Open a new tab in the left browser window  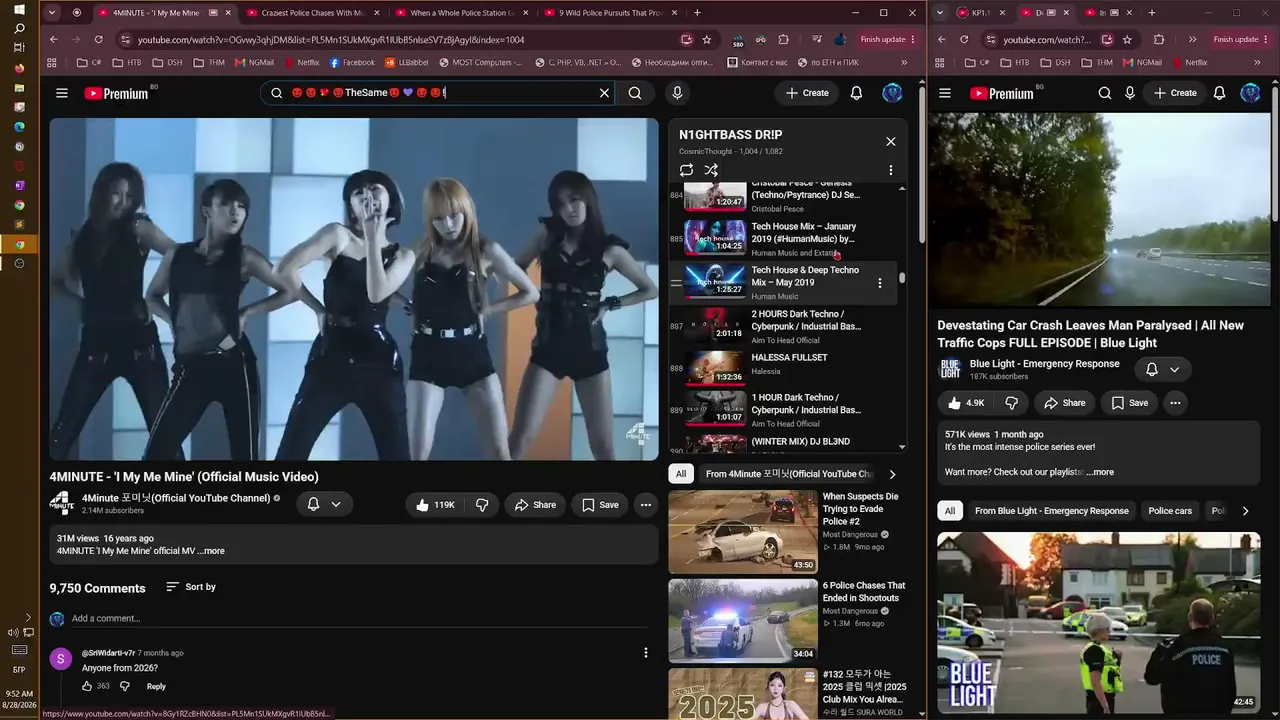click(x=697, y=13)
